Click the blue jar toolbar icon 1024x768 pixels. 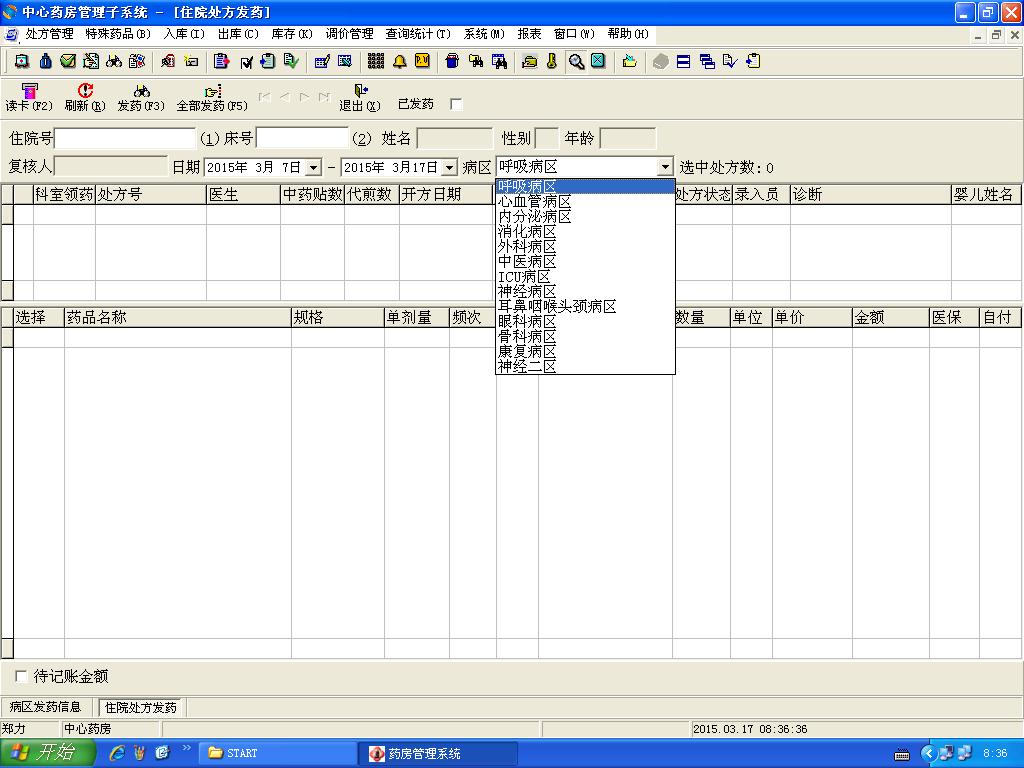click(452, 61)
